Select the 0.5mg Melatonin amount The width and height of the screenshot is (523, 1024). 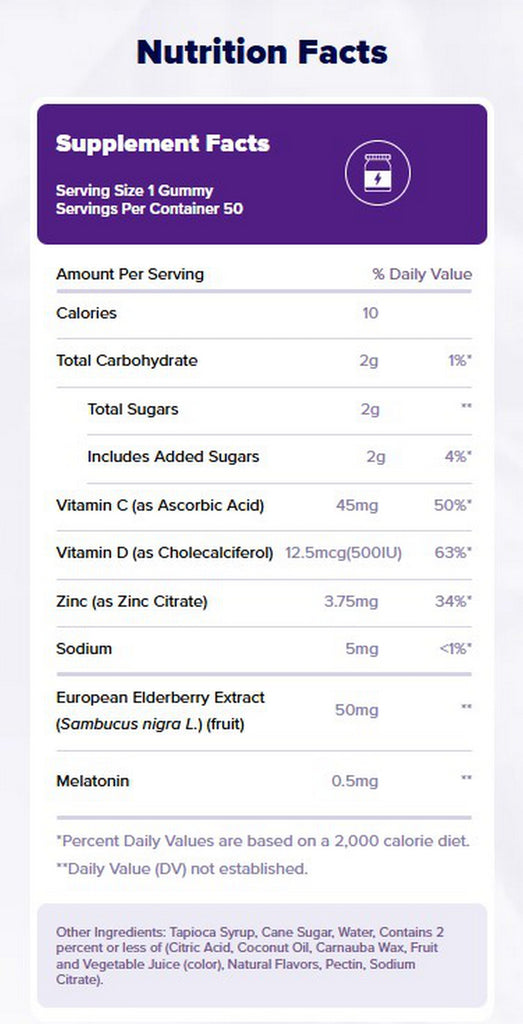(x=355, y=781)
